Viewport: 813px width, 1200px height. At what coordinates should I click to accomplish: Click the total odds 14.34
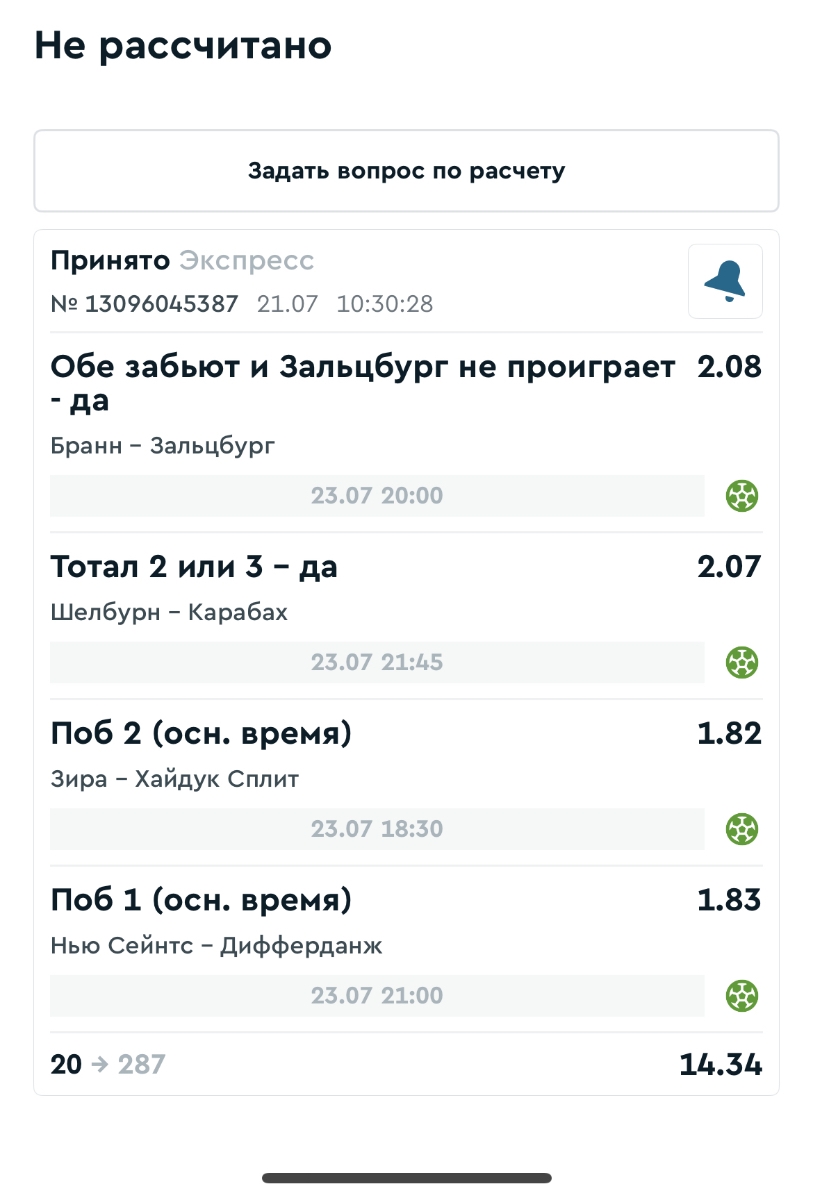[x=720, y=1065]
